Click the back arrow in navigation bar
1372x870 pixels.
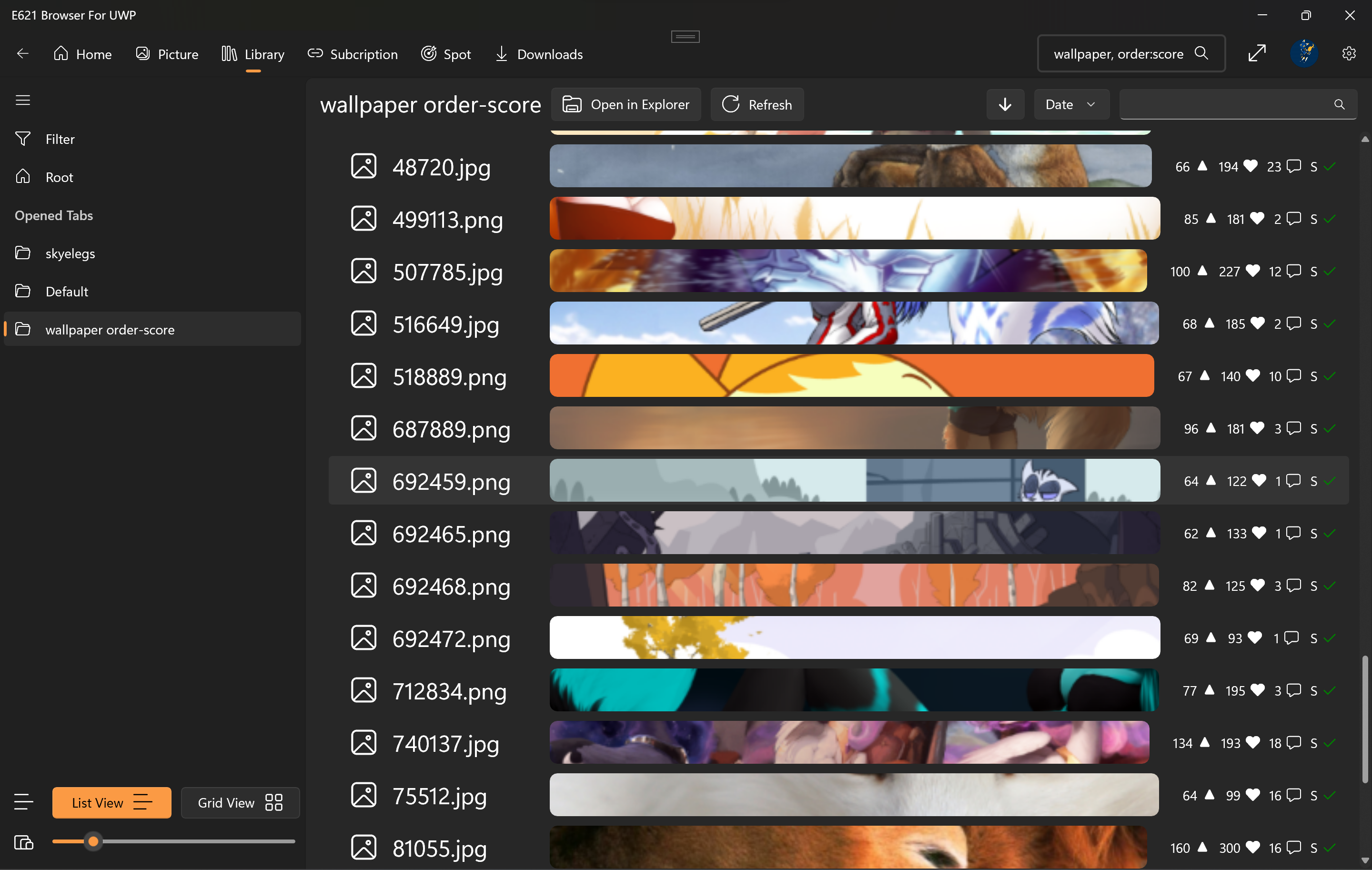point(23,54)
